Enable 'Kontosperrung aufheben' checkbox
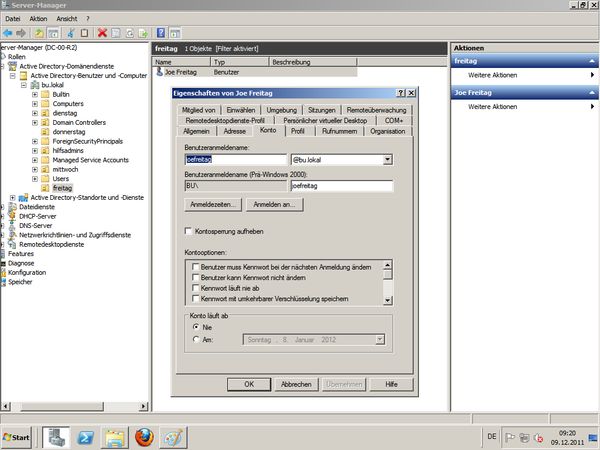This screenshot has height=450, width=600. (x=189, y=230)
